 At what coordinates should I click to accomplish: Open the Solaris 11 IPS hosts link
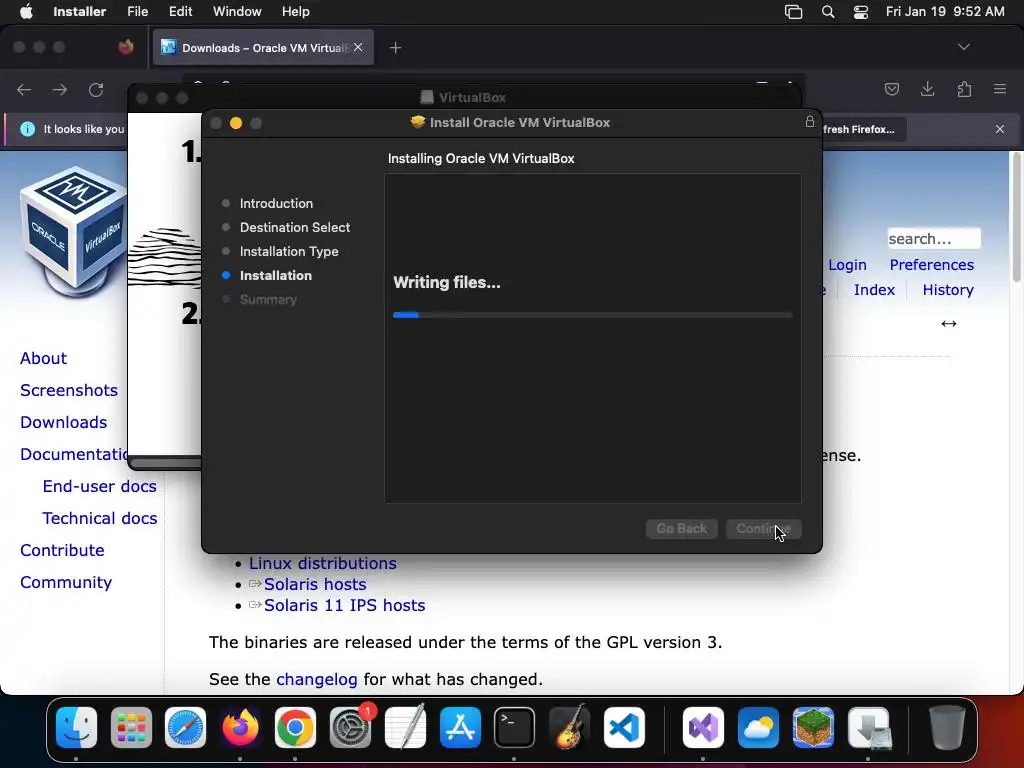click(344, 605)
